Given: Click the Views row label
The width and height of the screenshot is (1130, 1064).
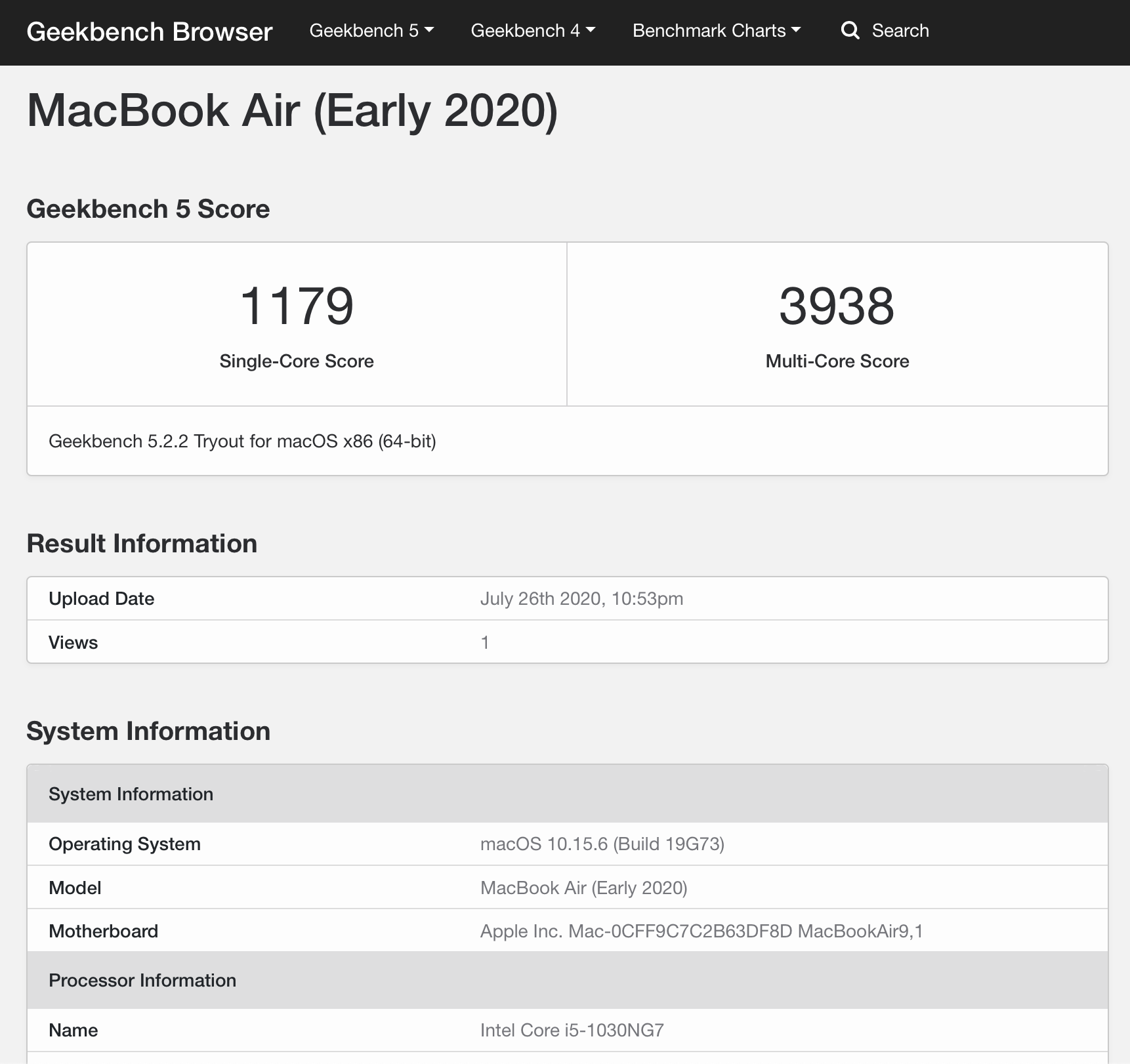Looking at the screenshot, I should tap(73, 642).
